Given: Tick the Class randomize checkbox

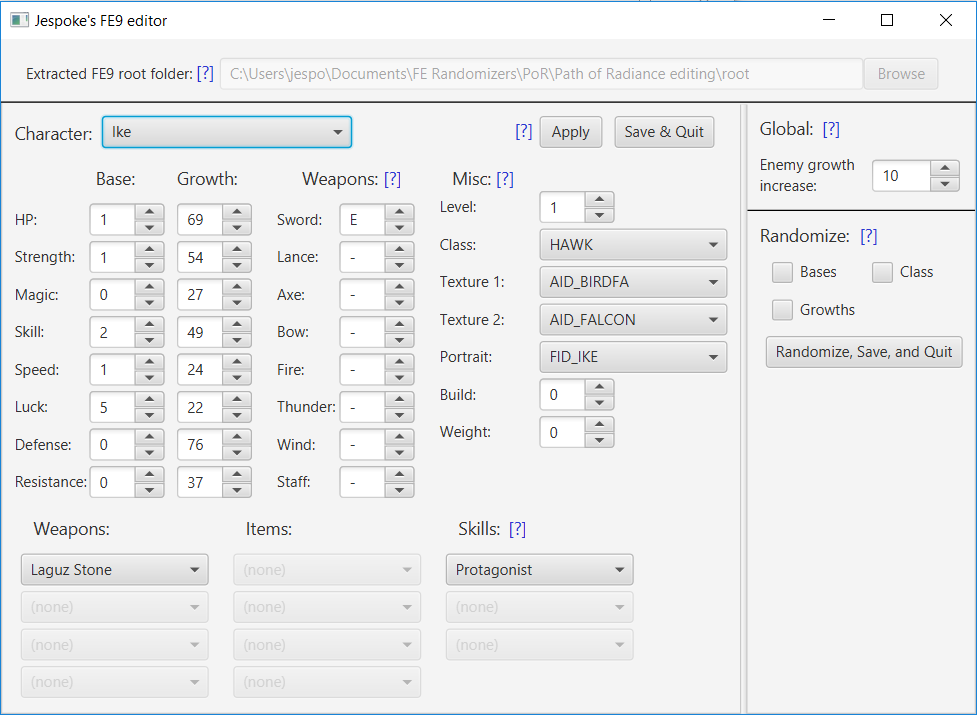Looking at the screenshot, I should pyautogui.click(x=882, y=272).
